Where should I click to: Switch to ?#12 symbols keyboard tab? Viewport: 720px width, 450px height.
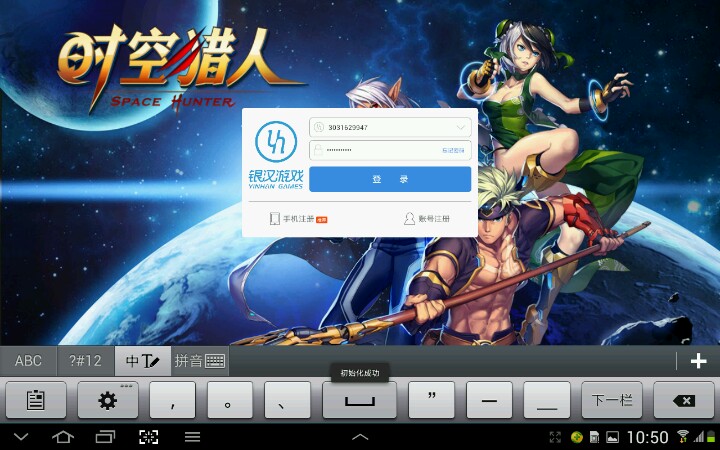[85, 361]
